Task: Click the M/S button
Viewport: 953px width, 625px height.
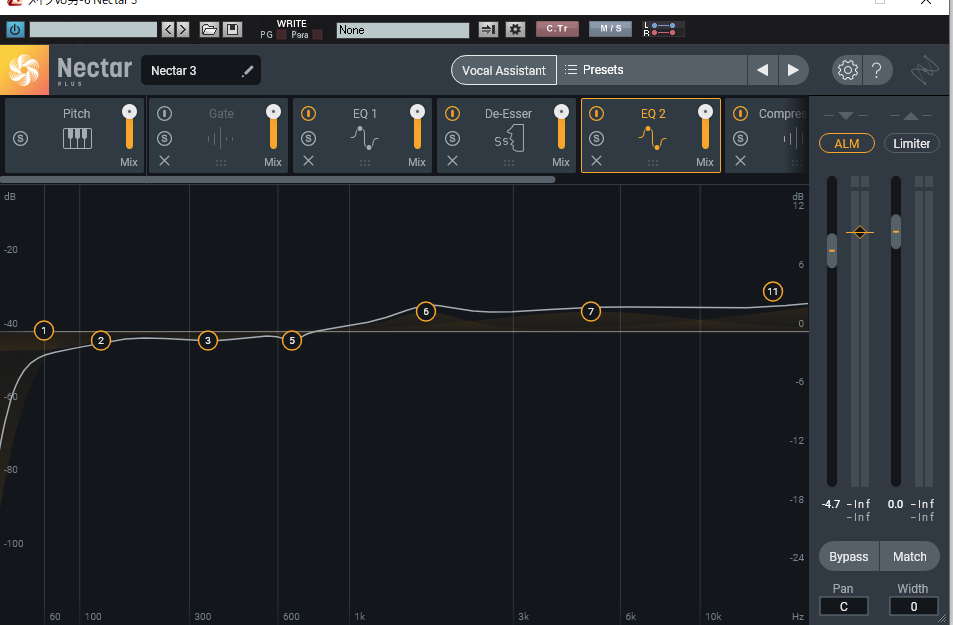Action: click(610, 29)
